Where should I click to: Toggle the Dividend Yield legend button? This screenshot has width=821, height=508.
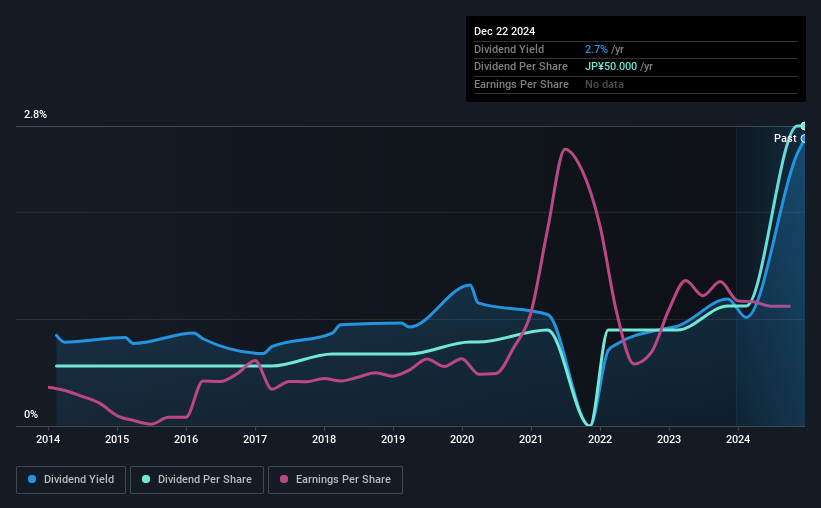[x=71, y=480]
